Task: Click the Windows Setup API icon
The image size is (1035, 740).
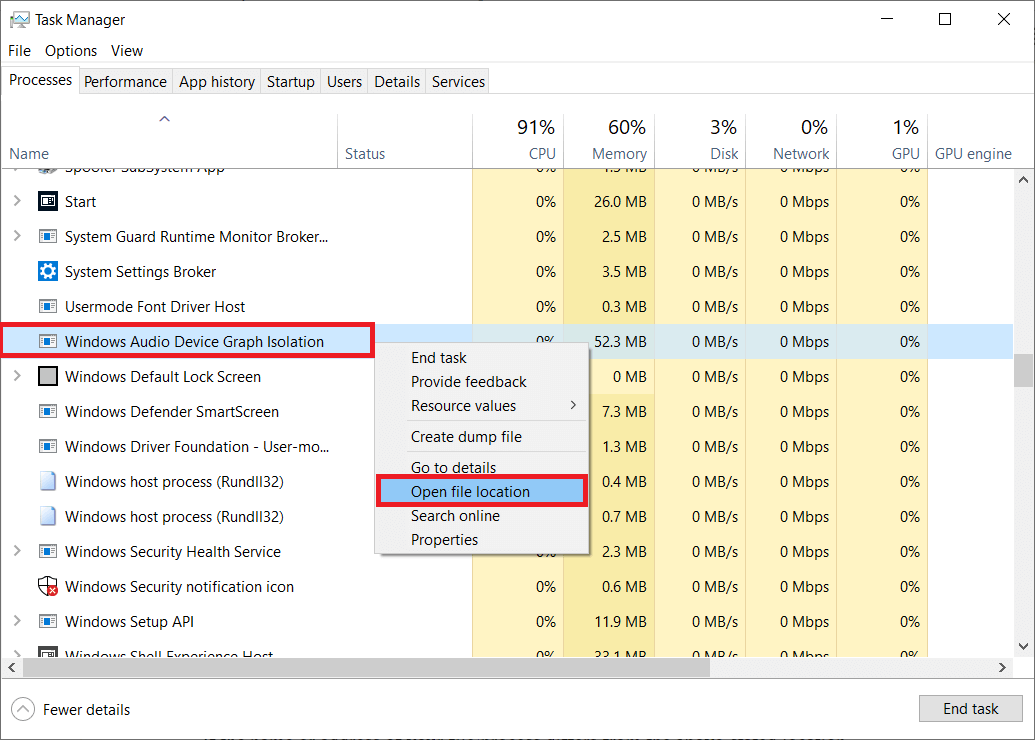Action: click(x=47, y=621)
